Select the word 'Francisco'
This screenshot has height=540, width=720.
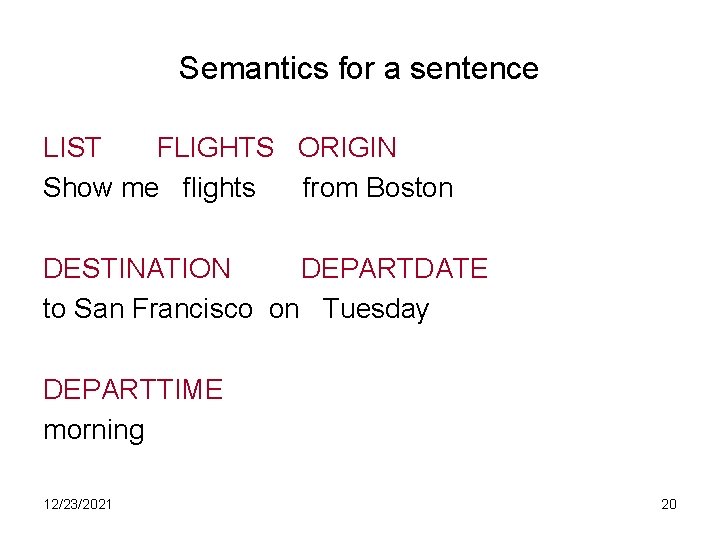(x=192, y=309)
